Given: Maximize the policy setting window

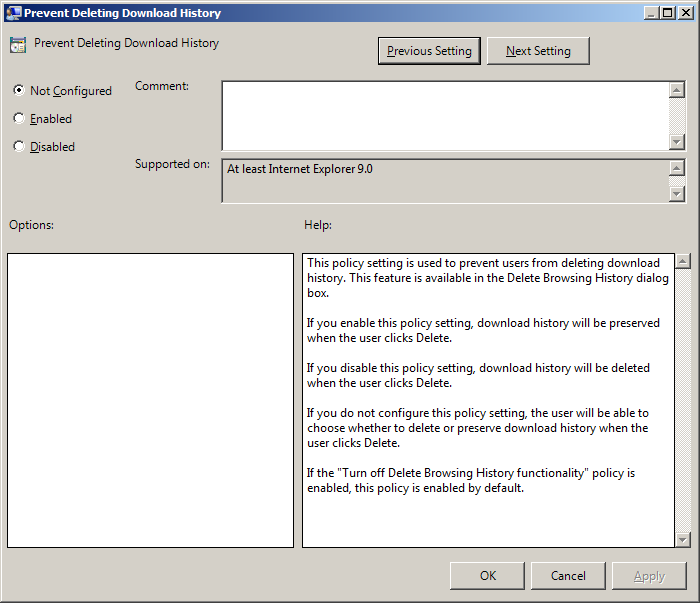Looking at the screenshot, I should point(667,13).
